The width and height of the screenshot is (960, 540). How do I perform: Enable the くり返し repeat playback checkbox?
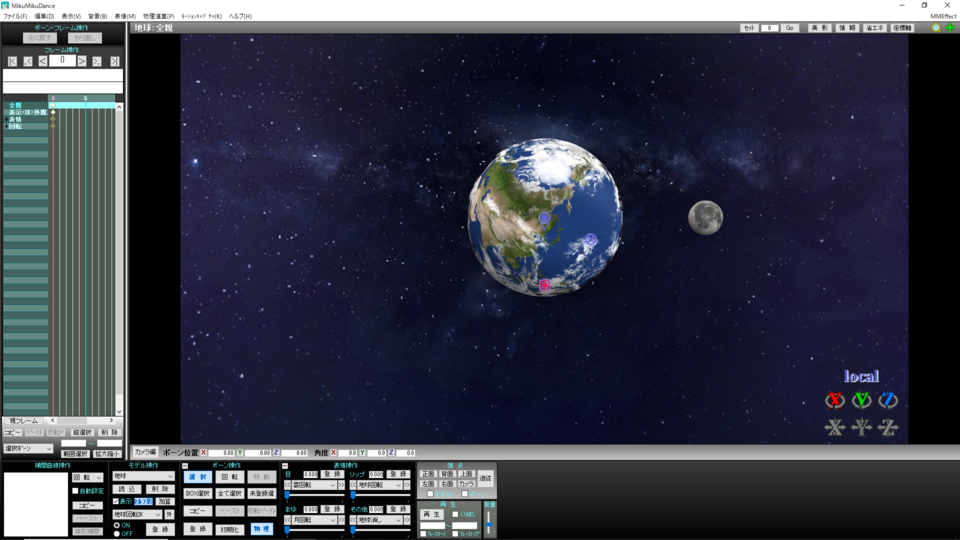(x=455, y=514)
